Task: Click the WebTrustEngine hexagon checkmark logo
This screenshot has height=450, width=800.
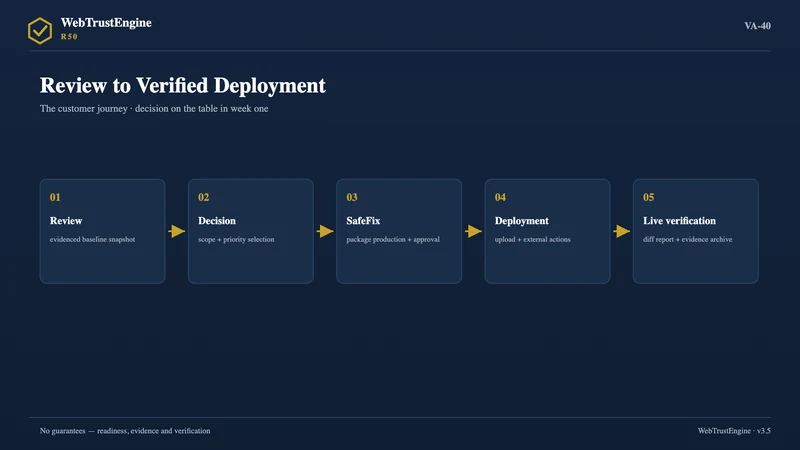Action: 40,31
